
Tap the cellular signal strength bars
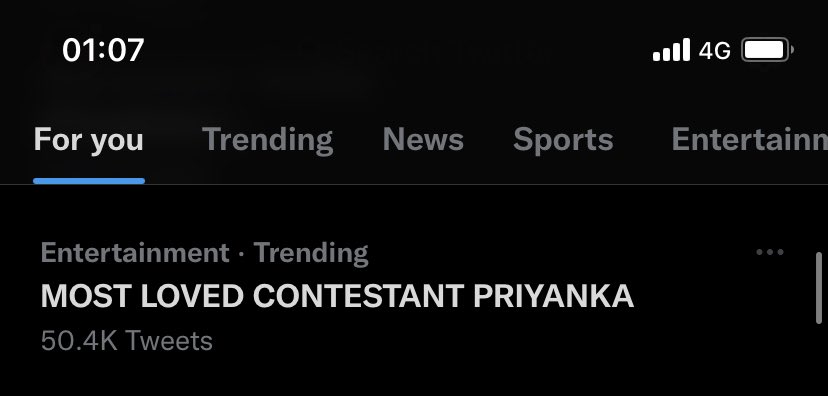(x=671, y=50)
